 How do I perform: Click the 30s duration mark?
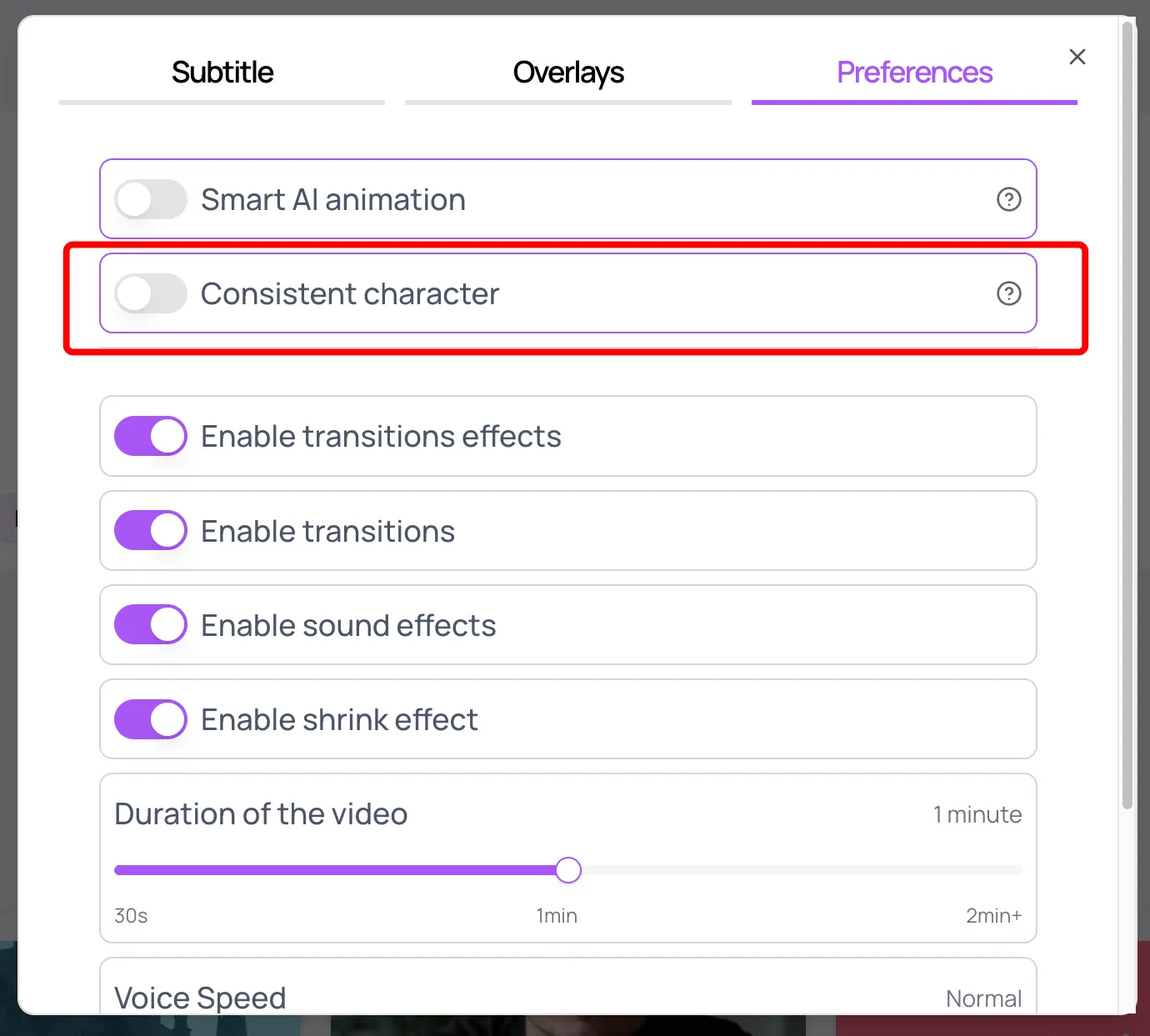pyautogui.click(x=131, y=916)
